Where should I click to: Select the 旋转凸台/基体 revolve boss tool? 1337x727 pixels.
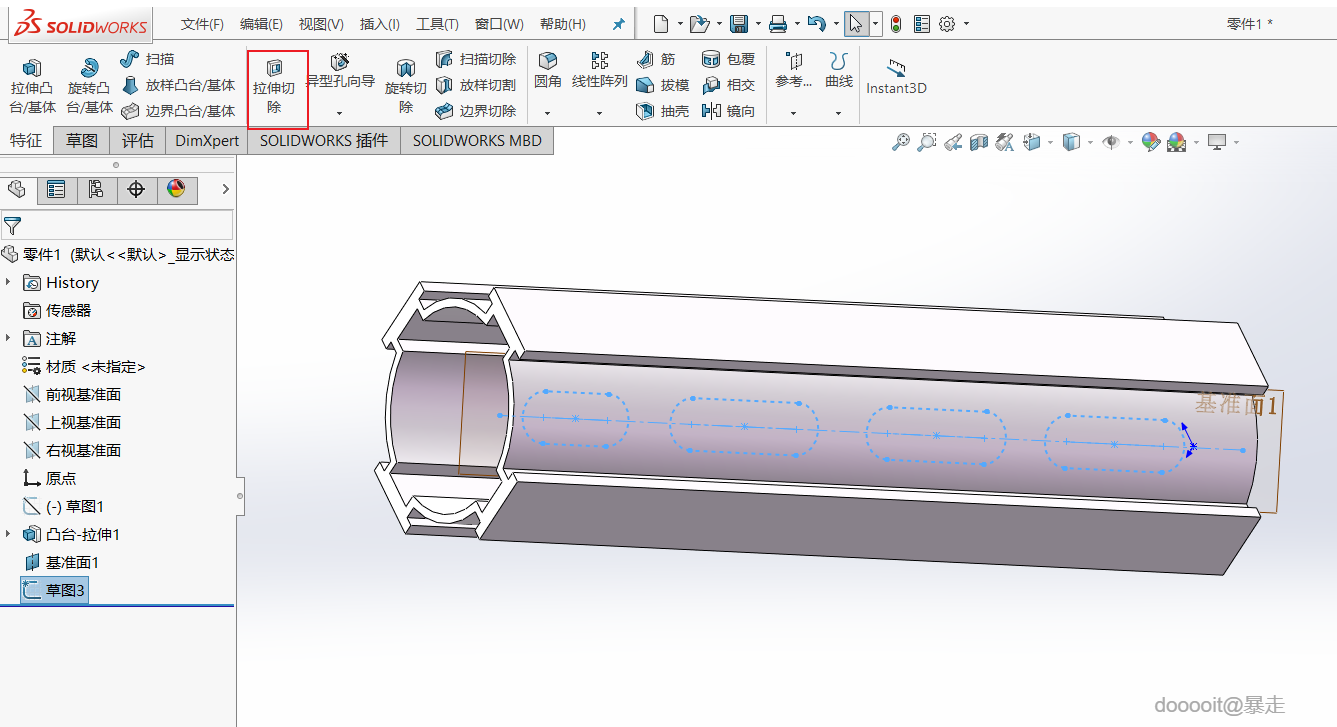click(90, 86)
